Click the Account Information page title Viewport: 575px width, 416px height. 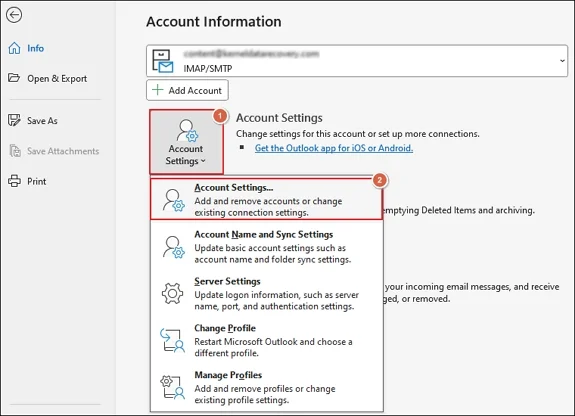(x=214, y=22)
